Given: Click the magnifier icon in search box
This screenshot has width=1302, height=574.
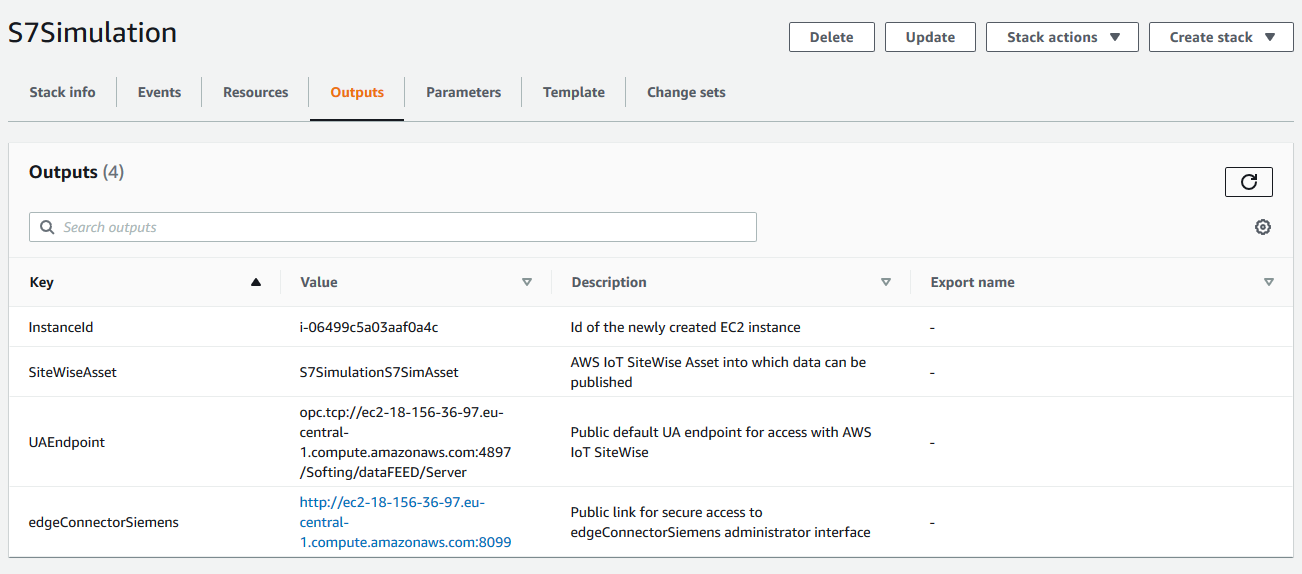Looking at the screenshot, I should click(x=47, y=227).
